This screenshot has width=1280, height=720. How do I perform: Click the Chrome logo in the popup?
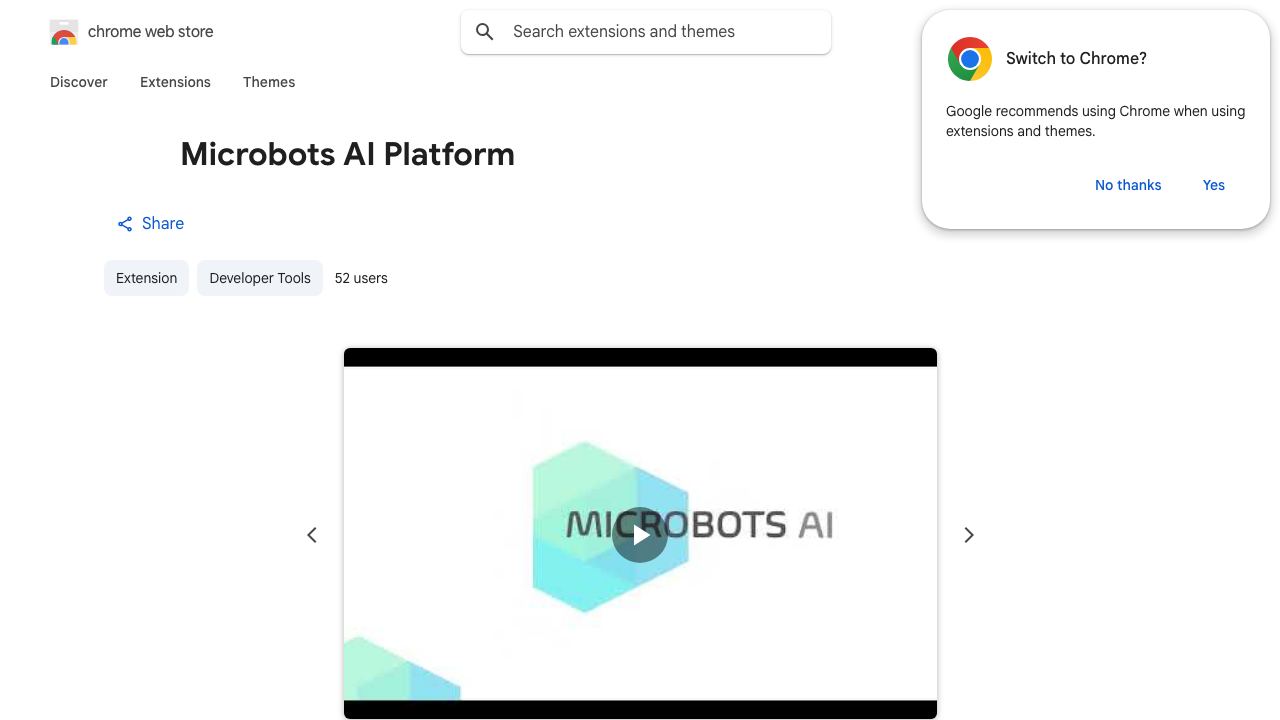point(970,59)
